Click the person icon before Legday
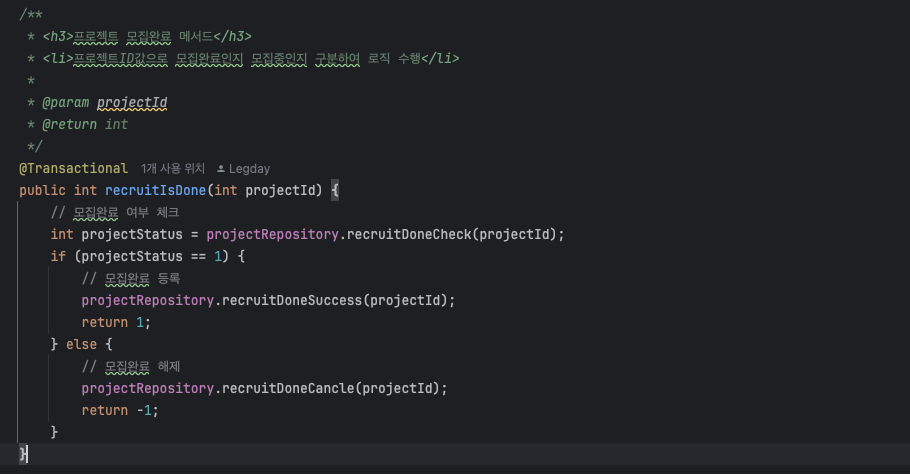 221,169
